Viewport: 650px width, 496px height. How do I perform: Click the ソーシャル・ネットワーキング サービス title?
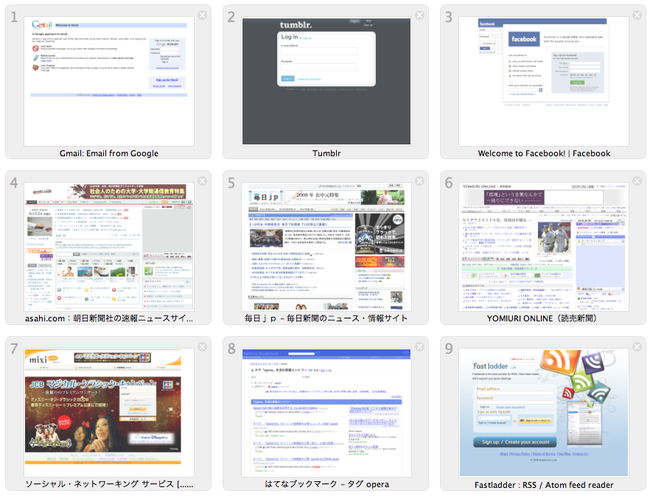(109, 484)
